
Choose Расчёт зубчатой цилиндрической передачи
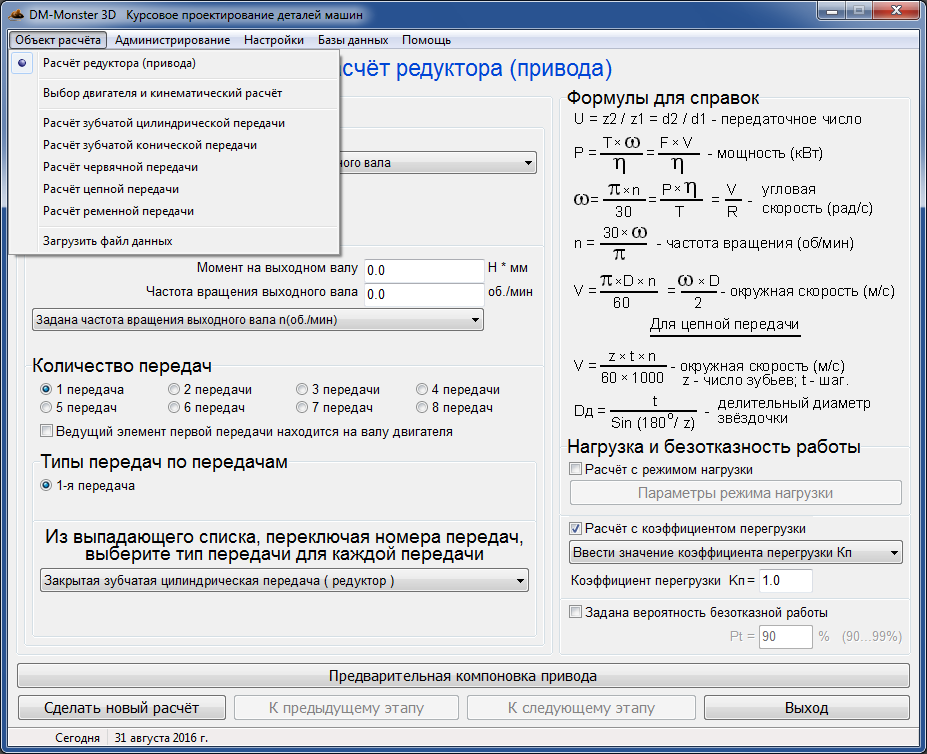(174, 123)
